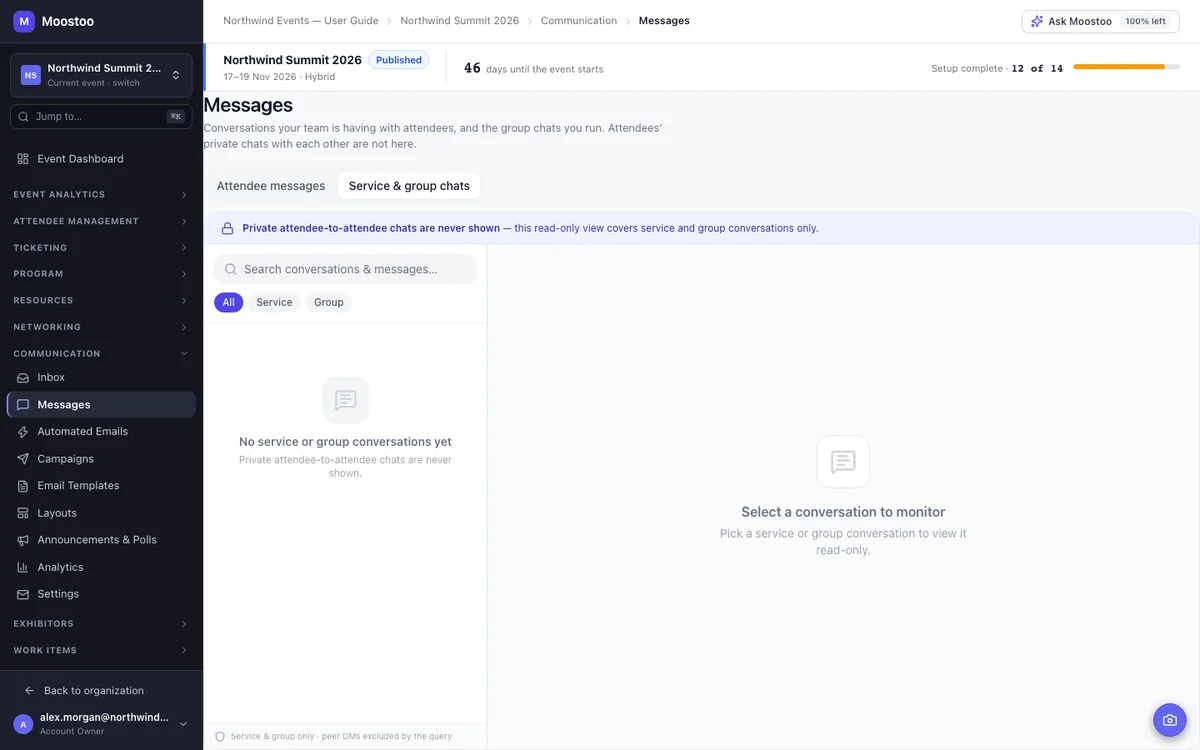Click the Layouts page icon
The image size is (1200, 750).
[23, 513]
